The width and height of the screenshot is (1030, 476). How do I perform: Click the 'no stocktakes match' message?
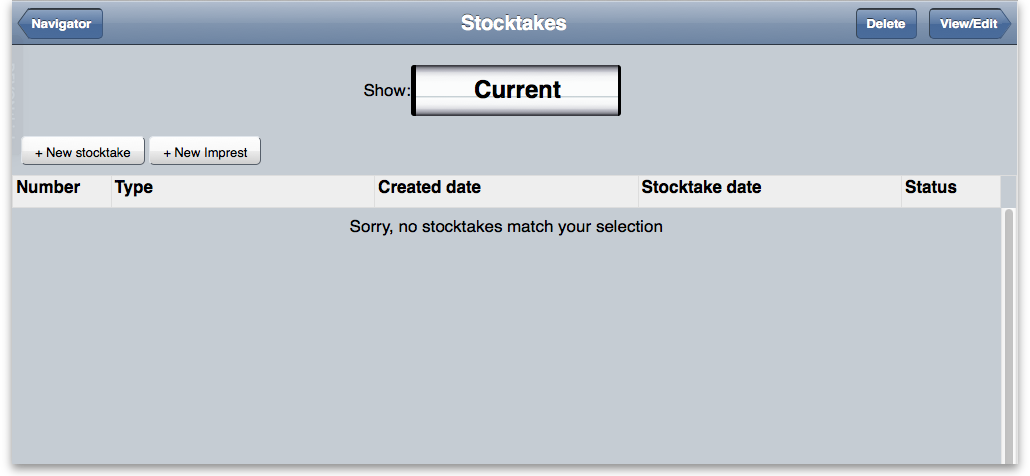pyautogui.click(x=506, y=227)
